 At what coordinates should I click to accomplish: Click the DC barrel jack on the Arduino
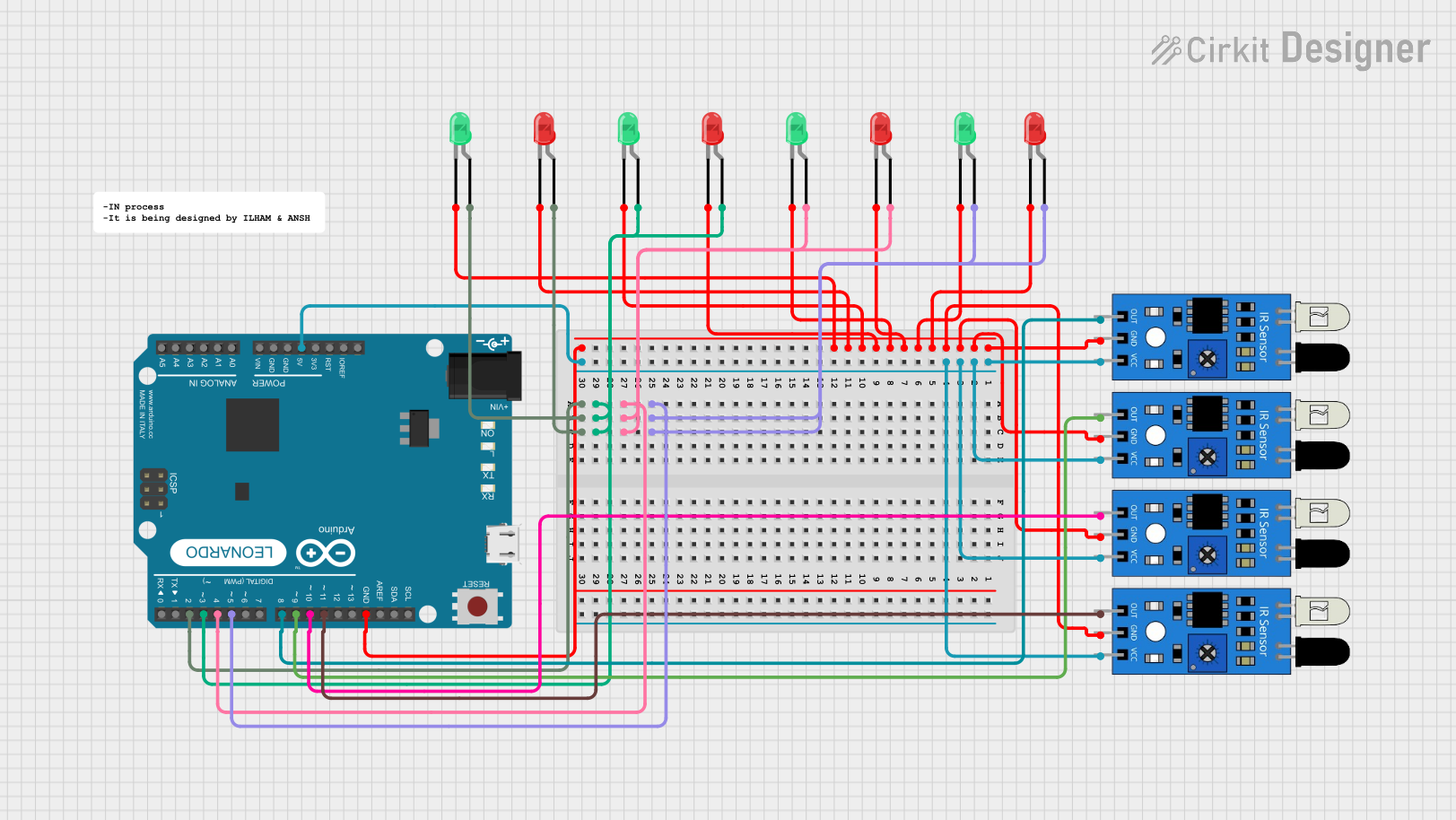pyautogui.click(x=484, y=376)
